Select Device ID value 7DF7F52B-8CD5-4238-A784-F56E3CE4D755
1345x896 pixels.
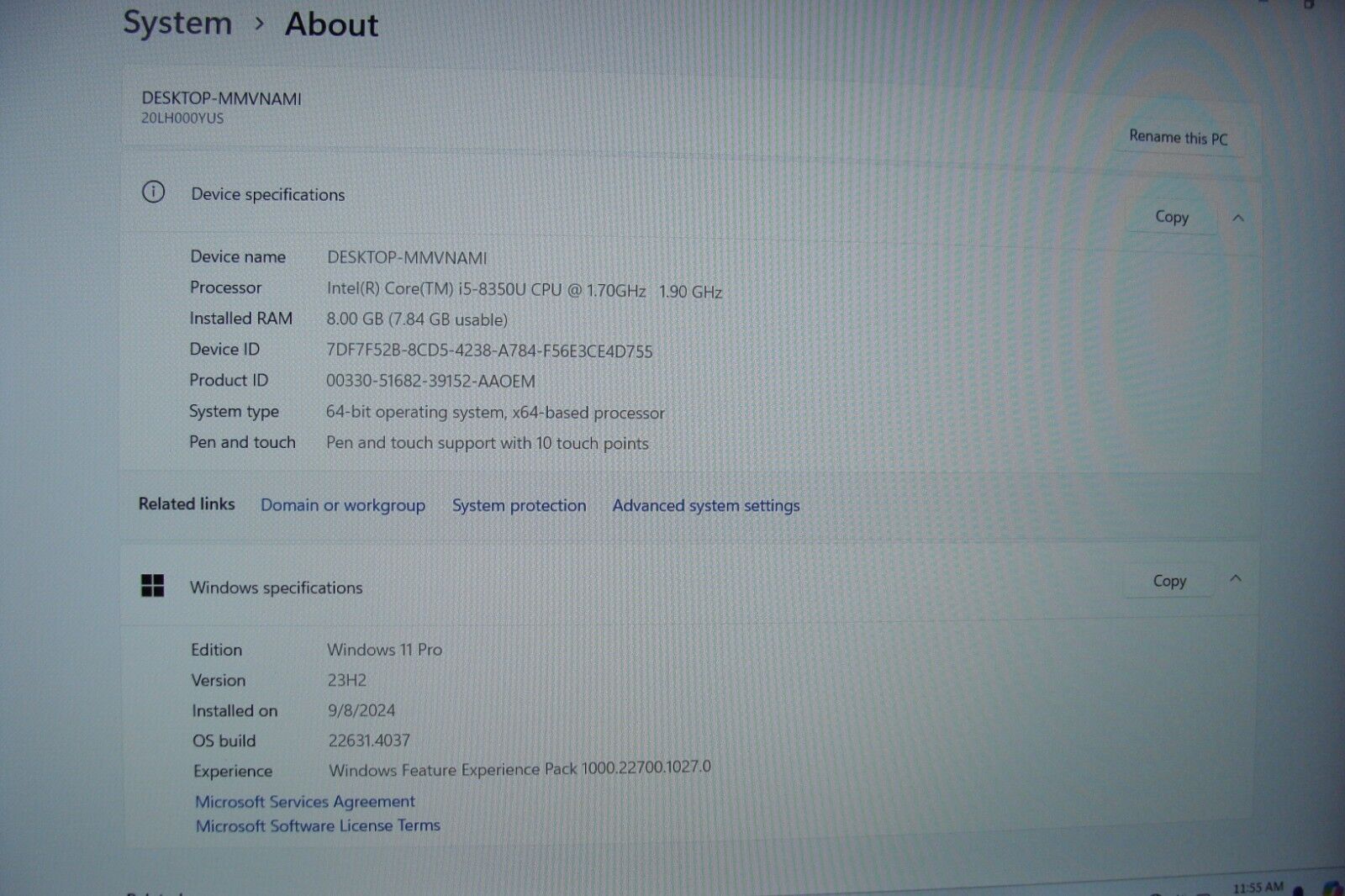click(x=489, y=350)
